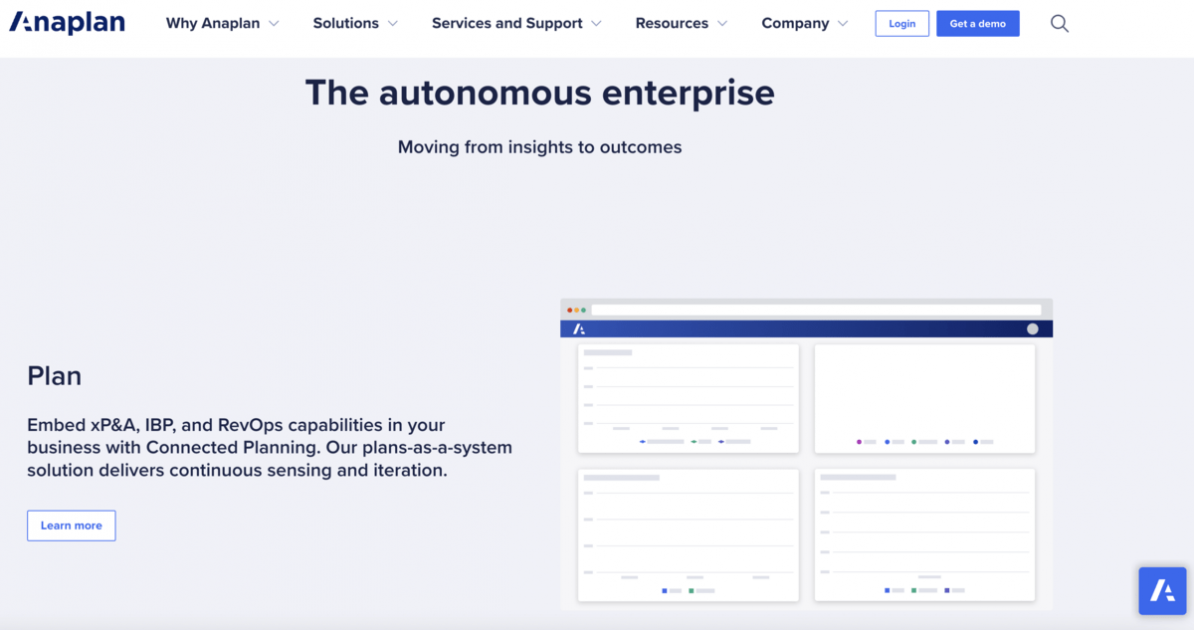Click the top-left dashboard card thumbnail
Image resolution: width=1194 pixels, height=630 pixels.
pyautogui.click(x=688, y=397)
